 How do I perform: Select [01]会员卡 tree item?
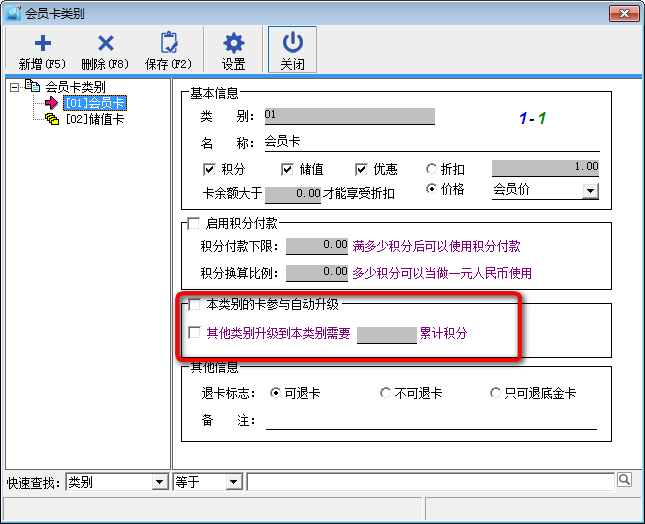point(95,103)
